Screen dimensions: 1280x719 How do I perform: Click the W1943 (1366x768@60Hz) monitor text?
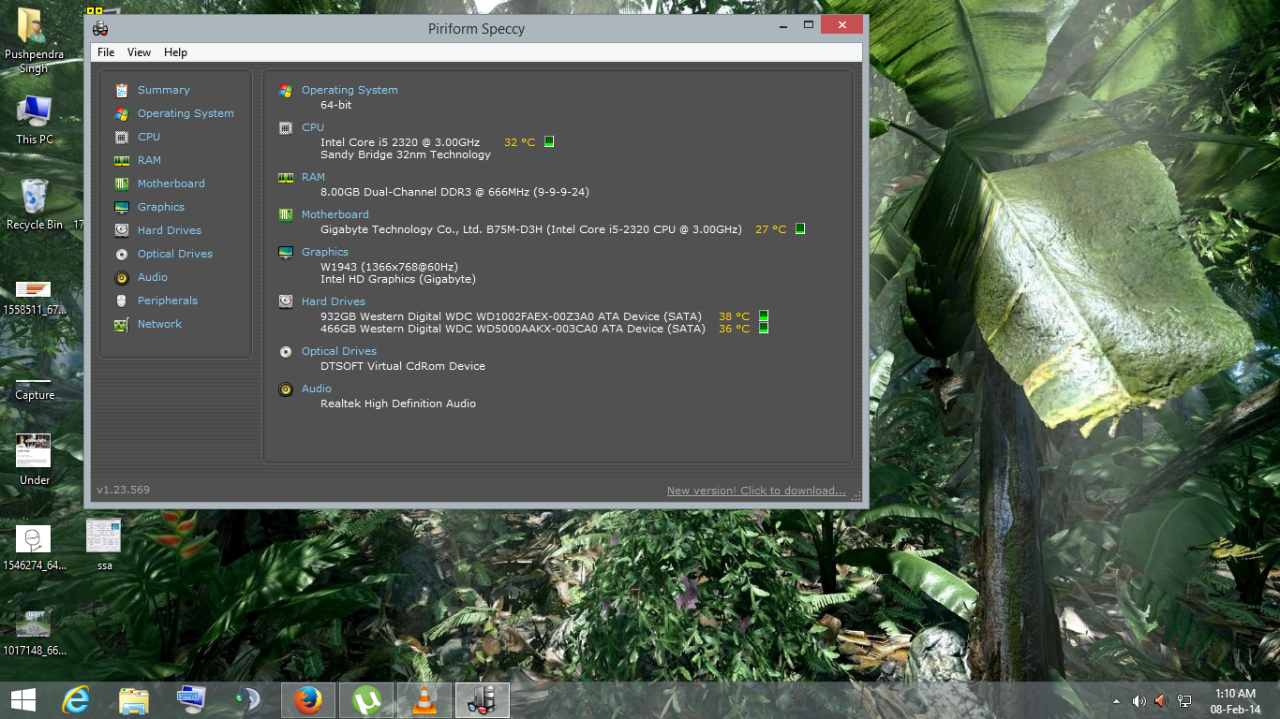point(389,267)
